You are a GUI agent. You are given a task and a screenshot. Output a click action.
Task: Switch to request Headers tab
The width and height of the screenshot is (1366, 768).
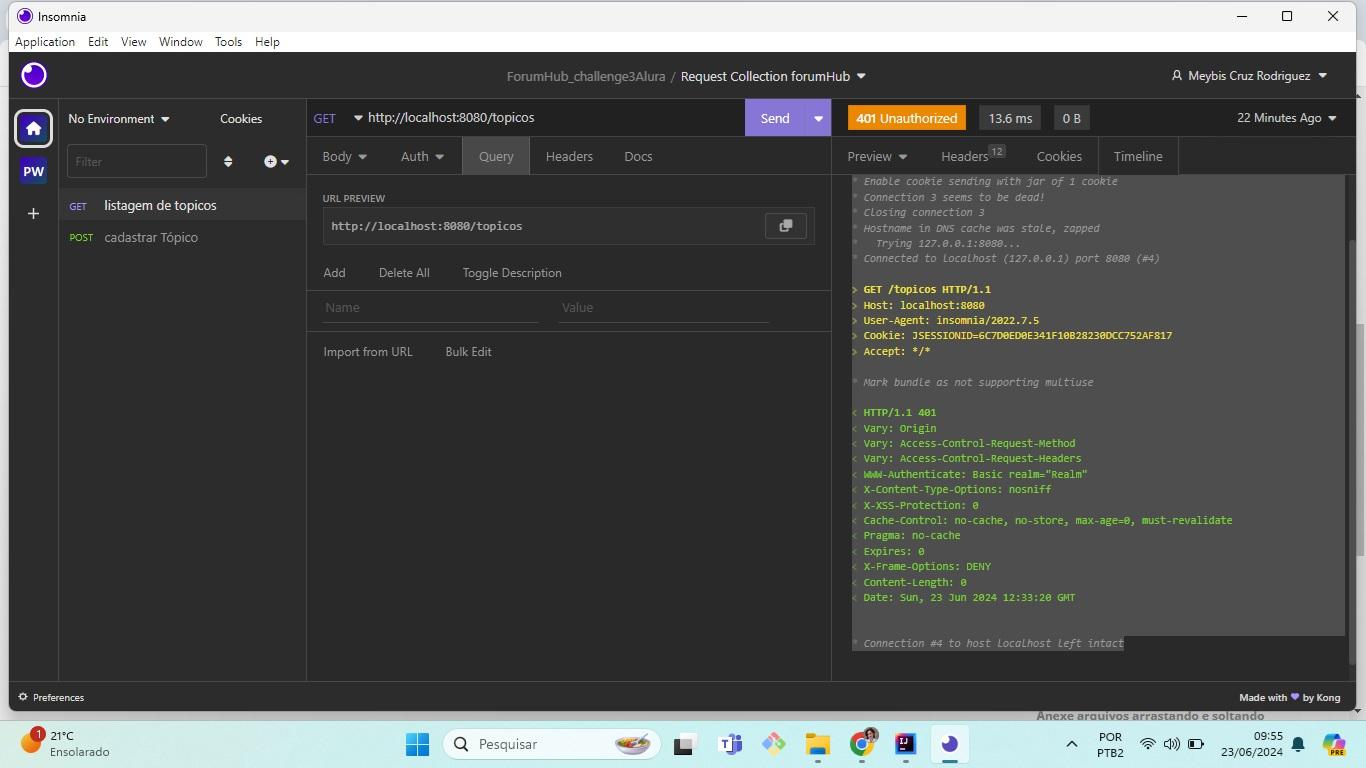569,156
